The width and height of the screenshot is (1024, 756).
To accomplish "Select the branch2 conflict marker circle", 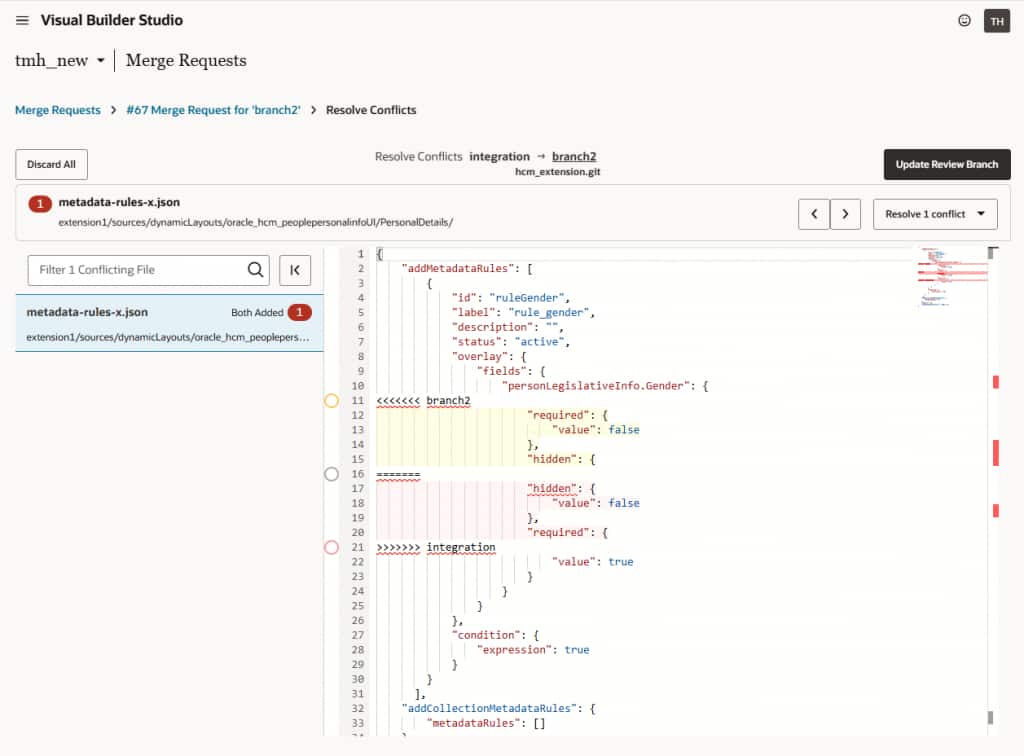I will (331, 400).
